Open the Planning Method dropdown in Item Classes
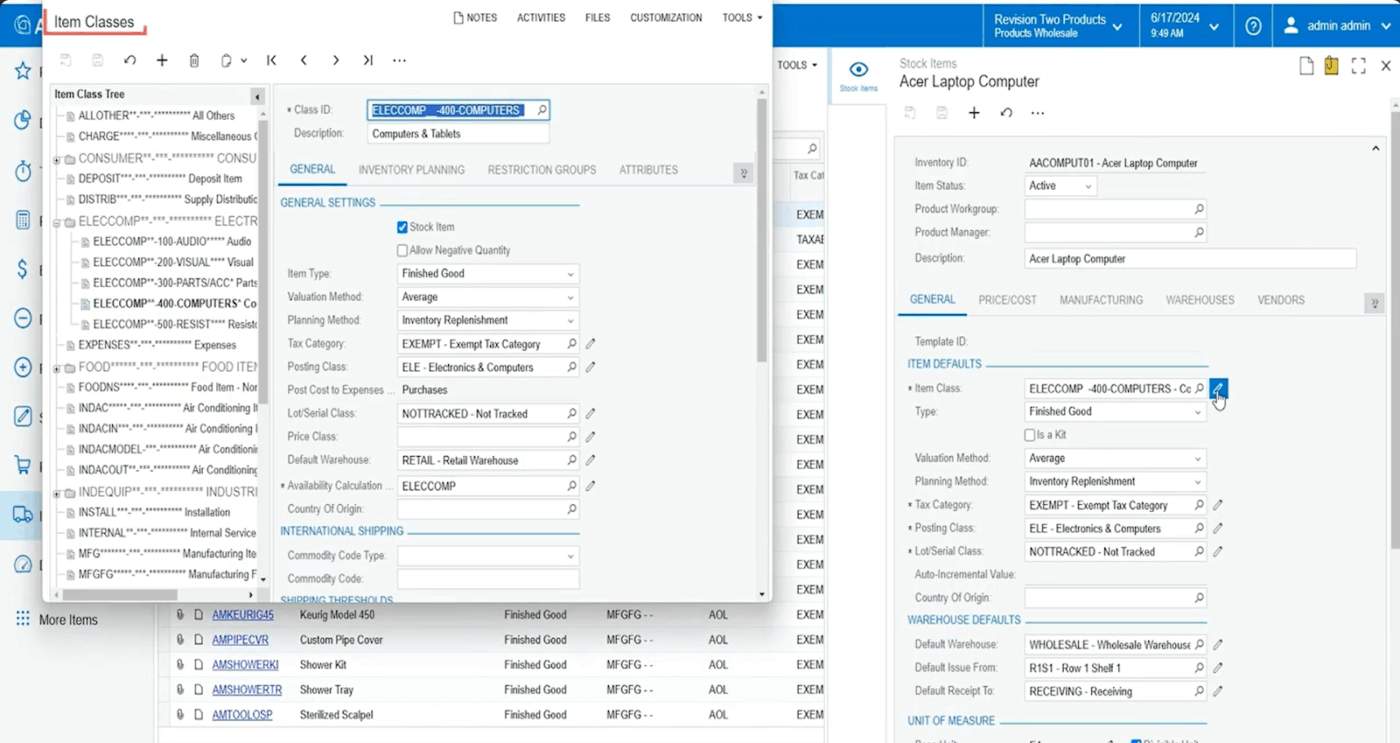1400x743 pixels. [x=488, y=321]
